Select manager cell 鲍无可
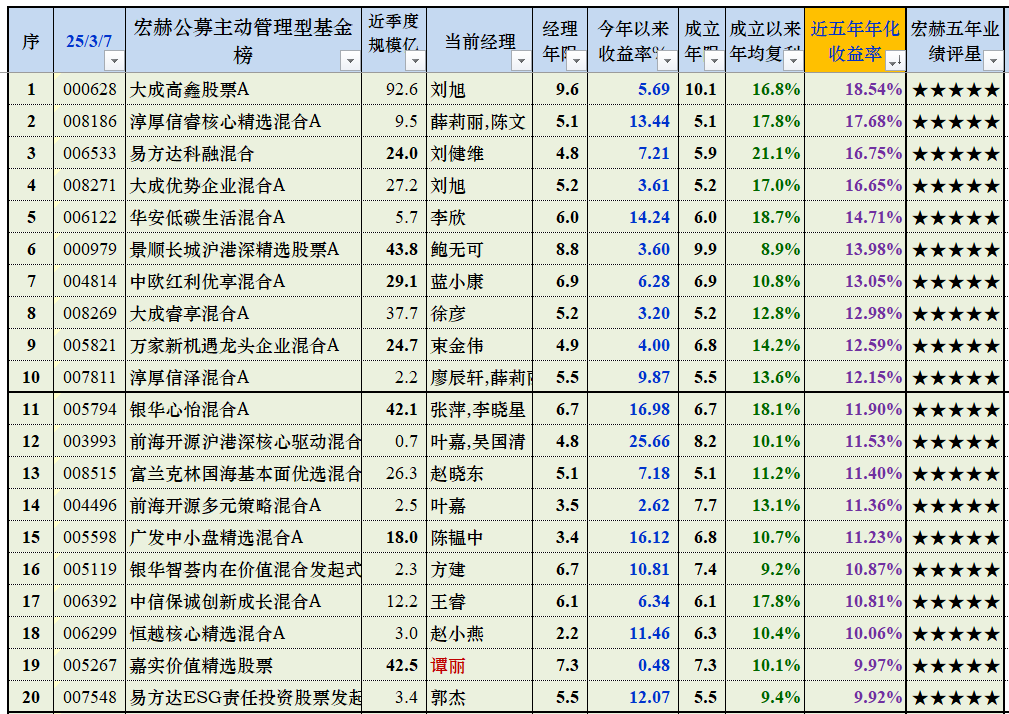The height and width of the screenshot is (714, 1009). (457, 250)
